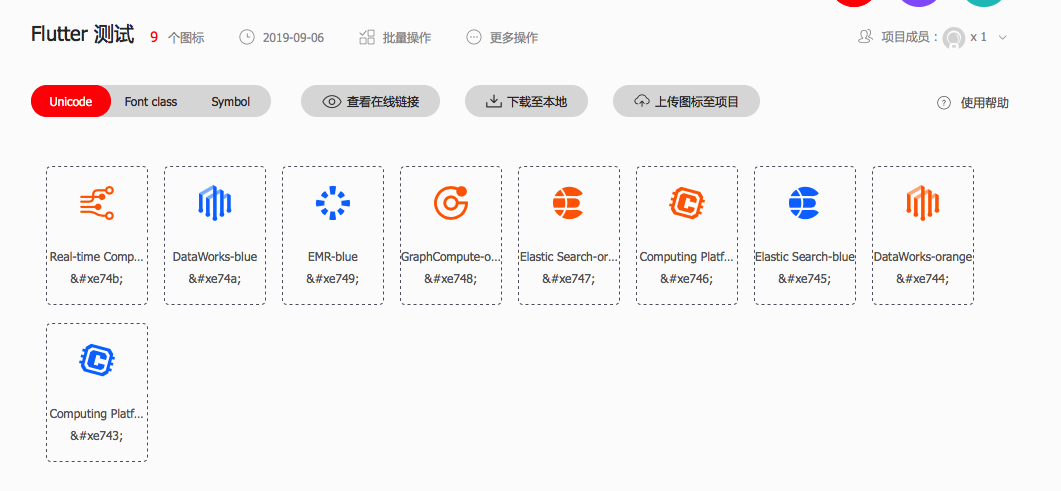Select the GraphCompute orange icon

tap(451, 202)
